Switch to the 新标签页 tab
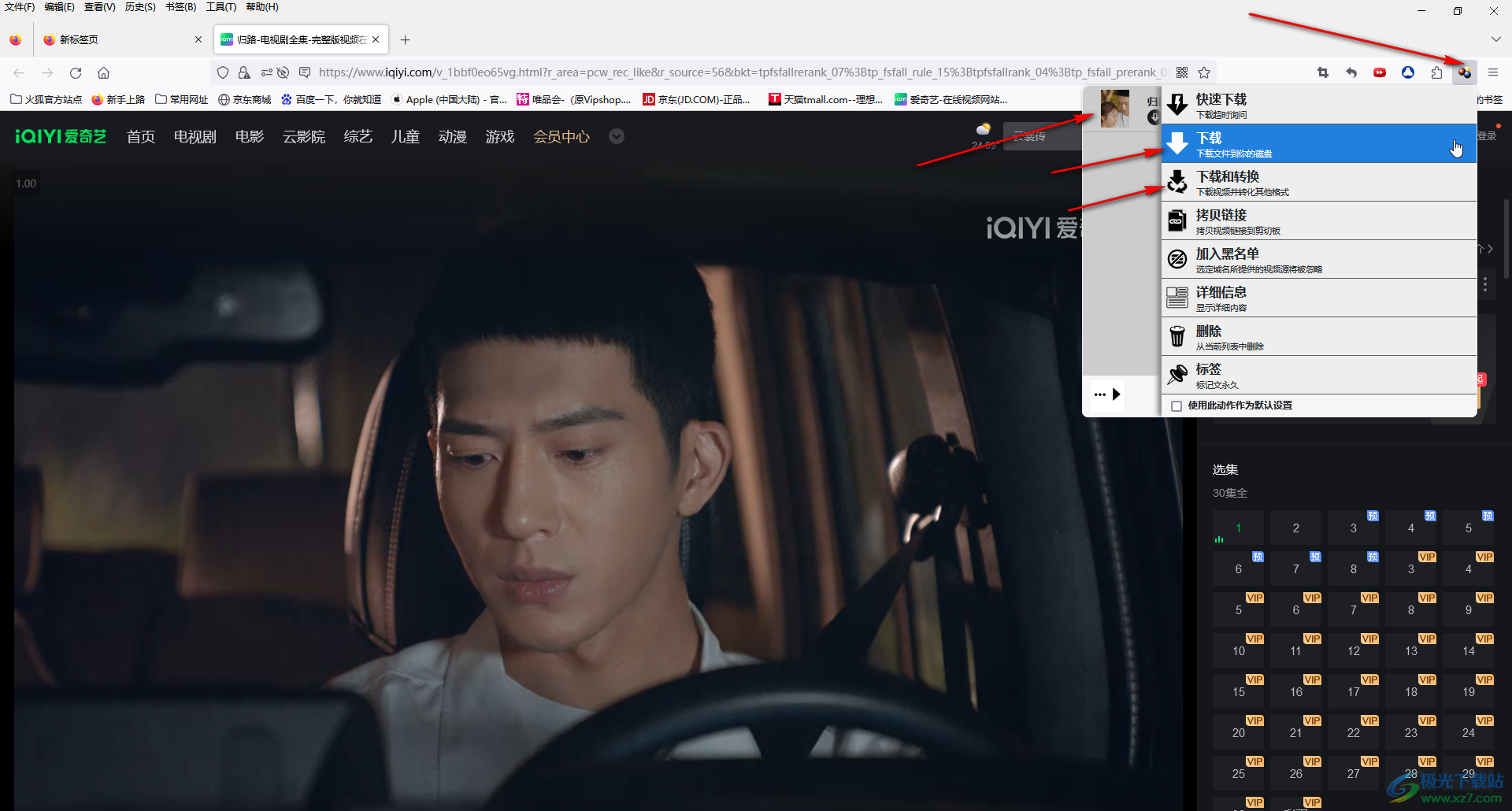This screenshot has height=811, width=1512. pos(122,39)
